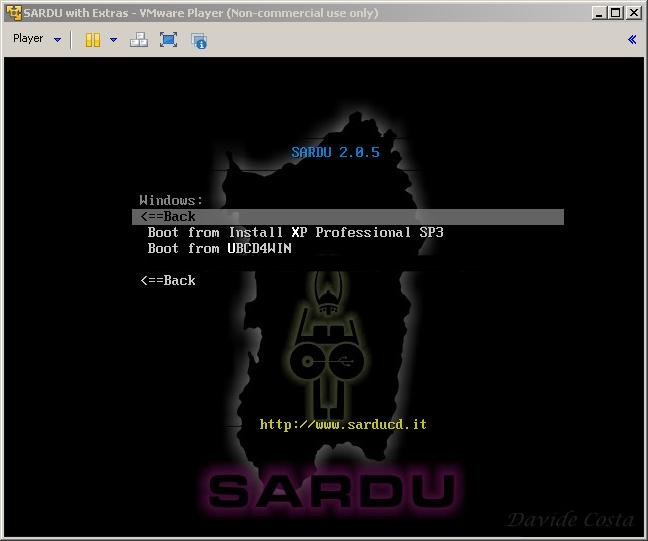Expand the Player dropdown arrow

click(x=57, y=40)
